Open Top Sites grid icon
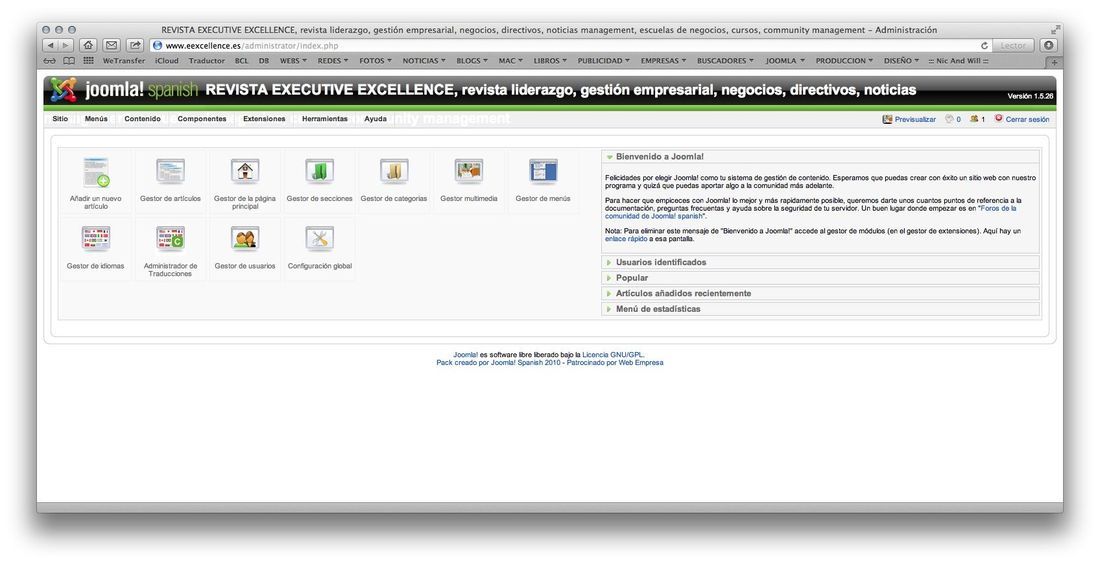Image resolution: width=1100 pixels, height=564 pixels. click(x=88, y=60)
